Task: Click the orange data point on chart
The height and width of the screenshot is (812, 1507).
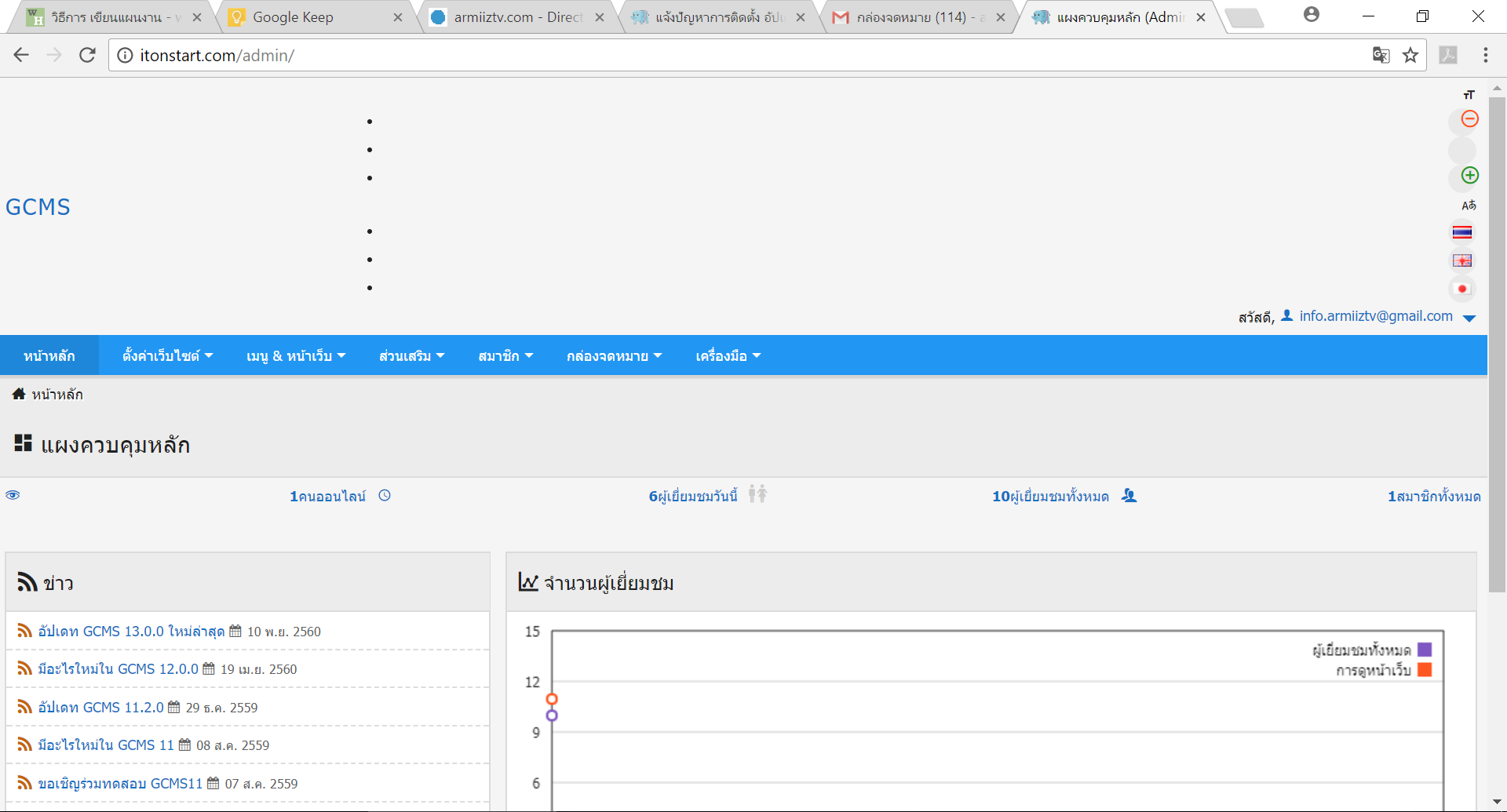Action: tap(552, 699)
